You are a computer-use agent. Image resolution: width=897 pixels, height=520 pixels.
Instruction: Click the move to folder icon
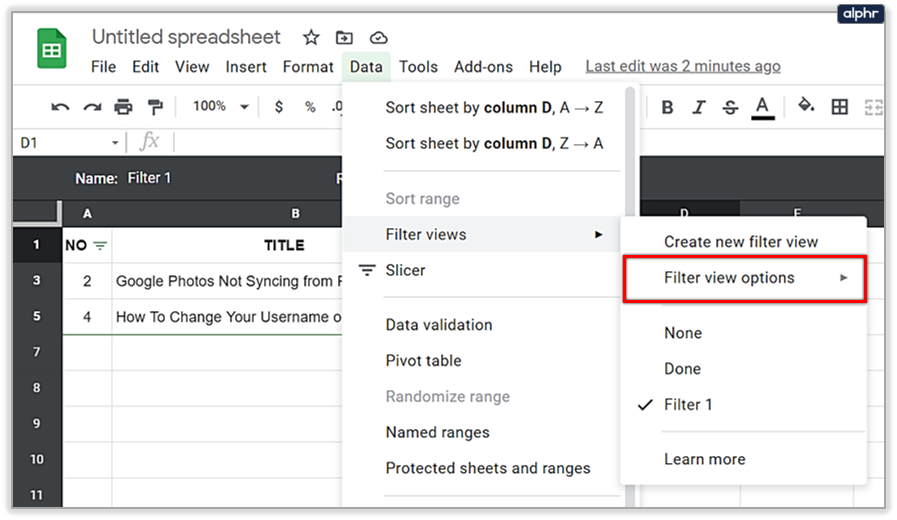(344, 37)
